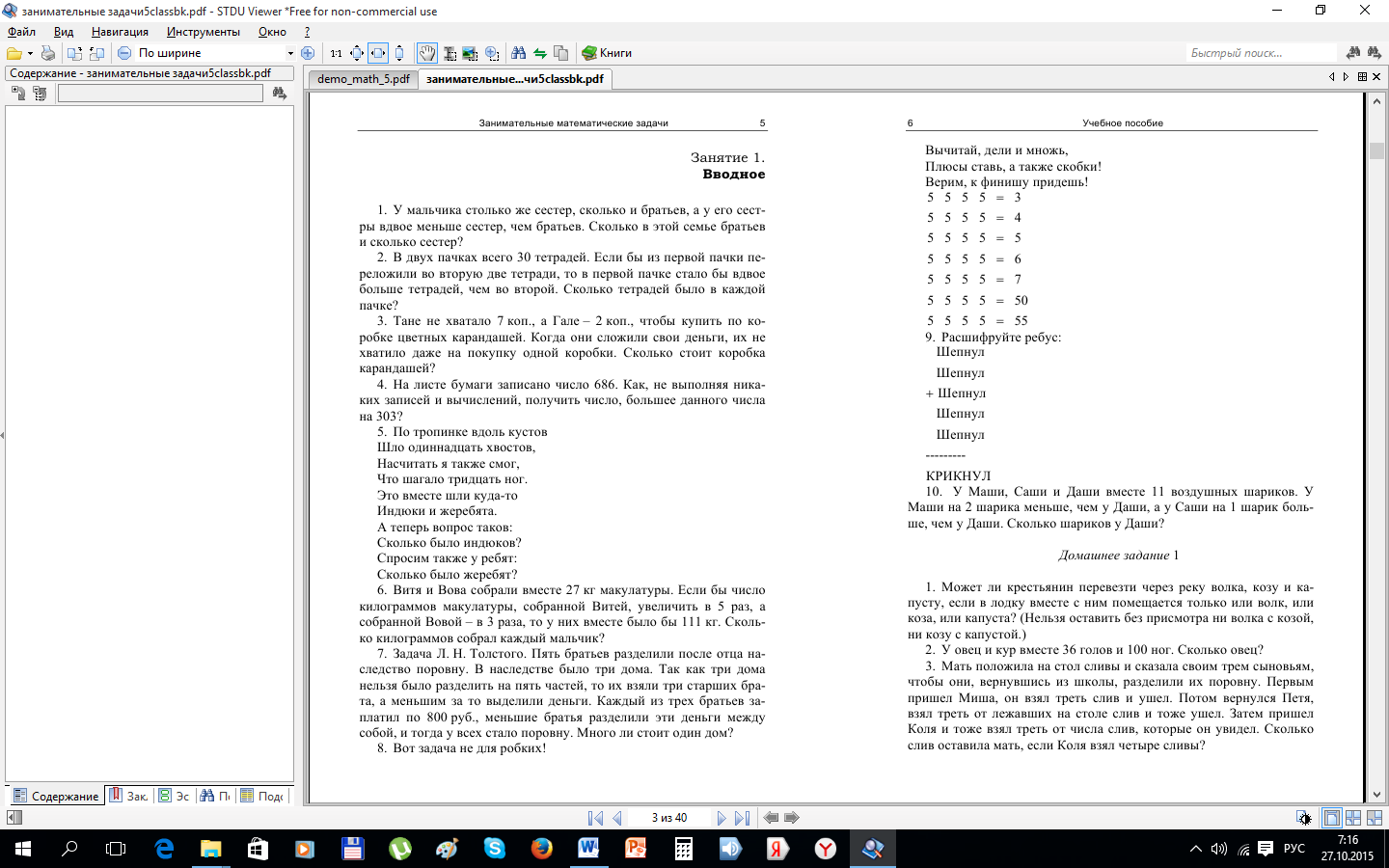Screen dimensions: 1389x868
Task: Pick the Zoom selection tool
Action: 492,53
